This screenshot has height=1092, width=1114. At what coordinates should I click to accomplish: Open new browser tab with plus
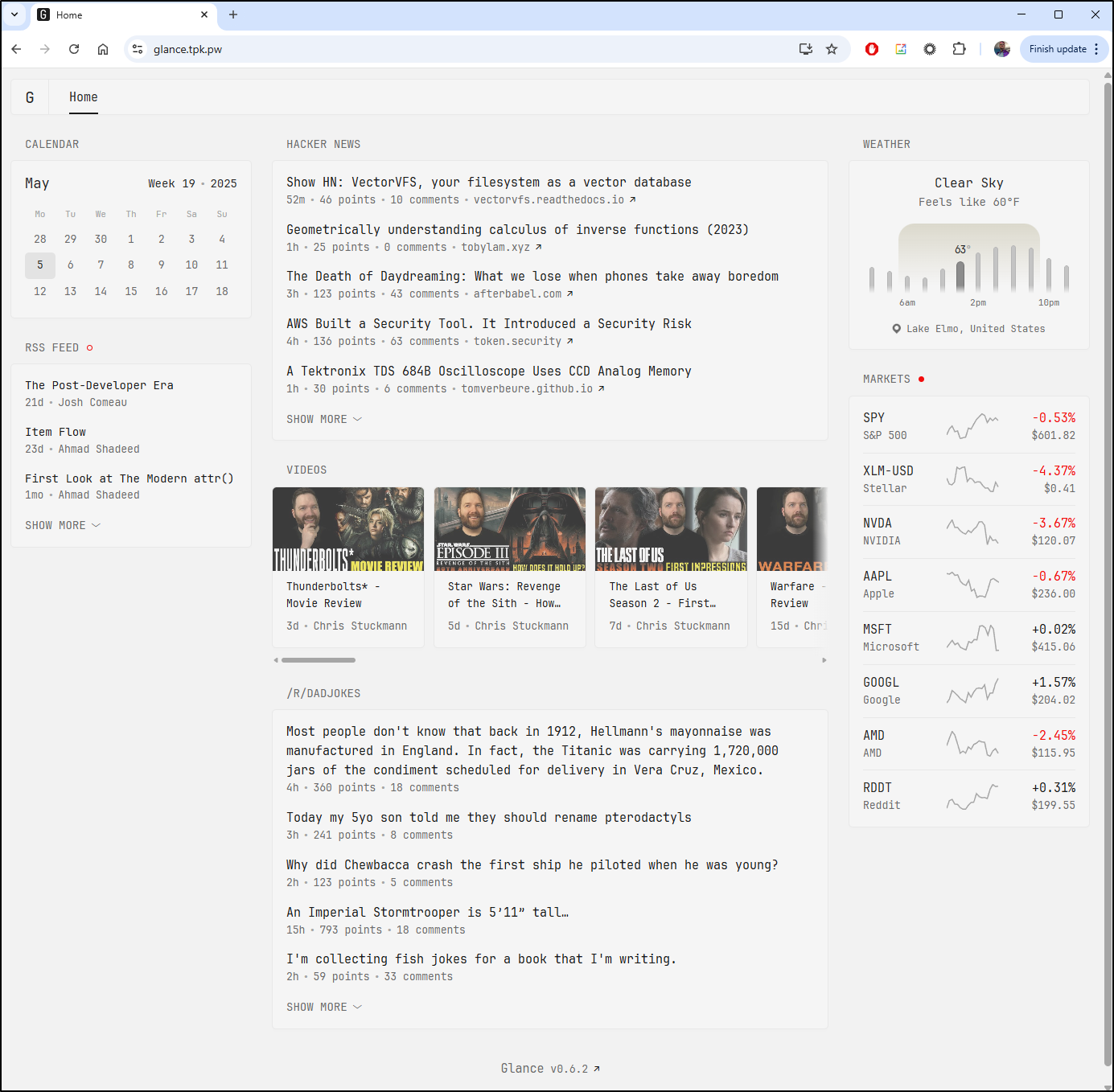(x=233, y=14)
